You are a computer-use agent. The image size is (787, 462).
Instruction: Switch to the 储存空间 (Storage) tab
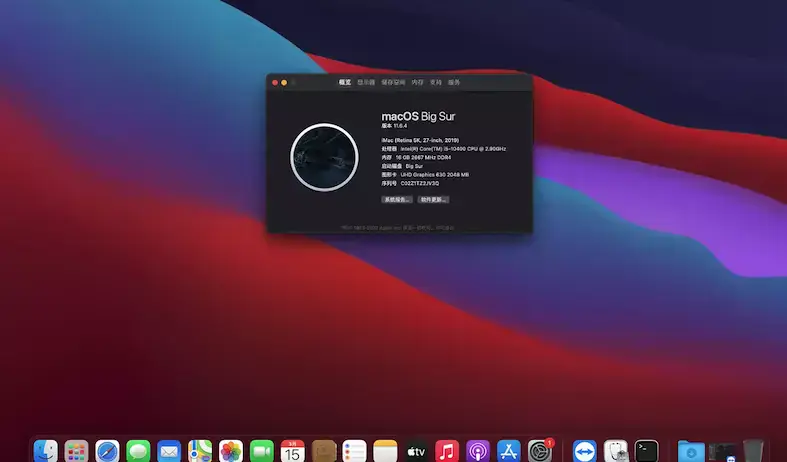393,82
